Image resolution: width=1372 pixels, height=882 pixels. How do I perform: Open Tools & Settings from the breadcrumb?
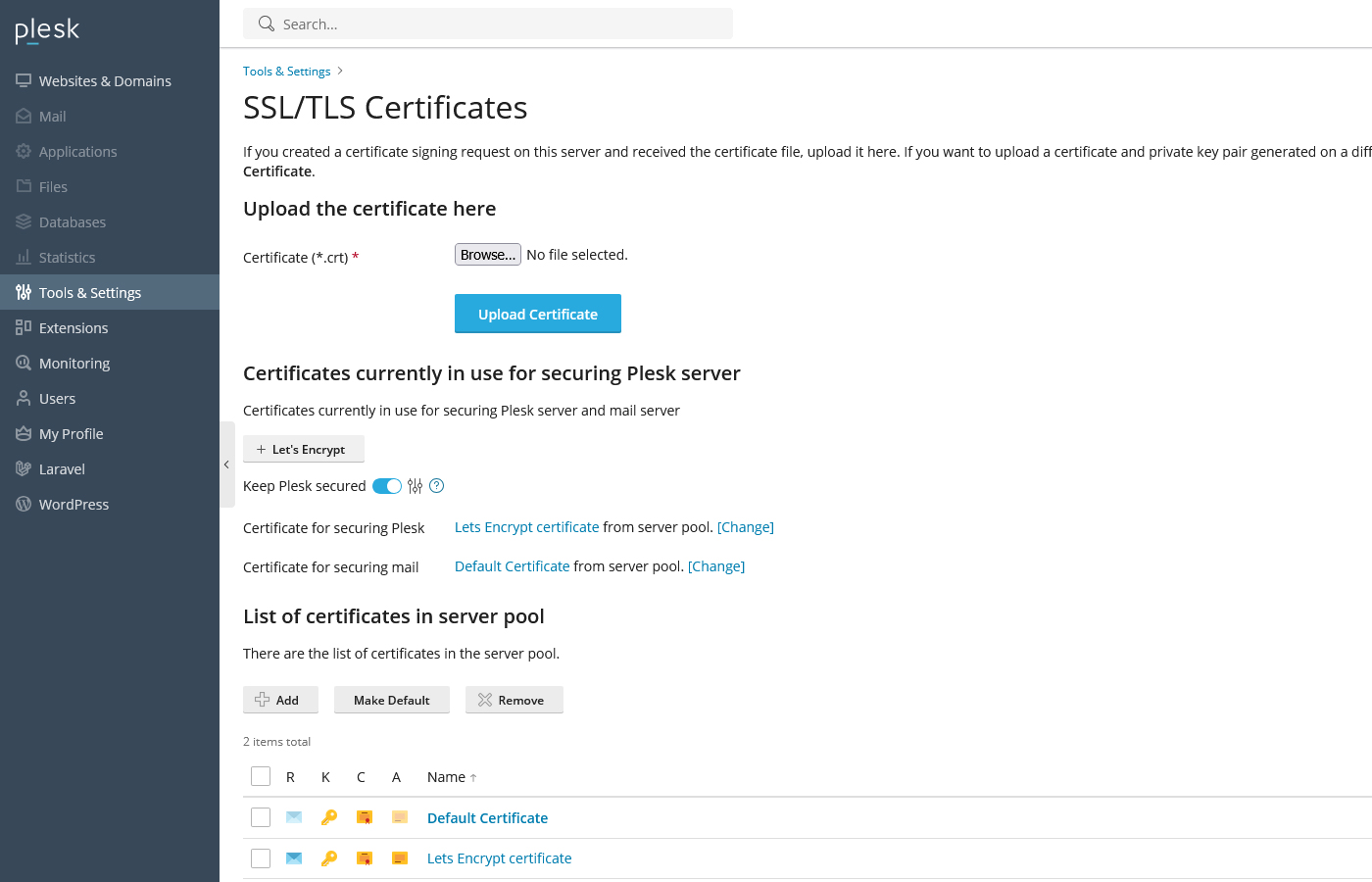click(286, 71)
